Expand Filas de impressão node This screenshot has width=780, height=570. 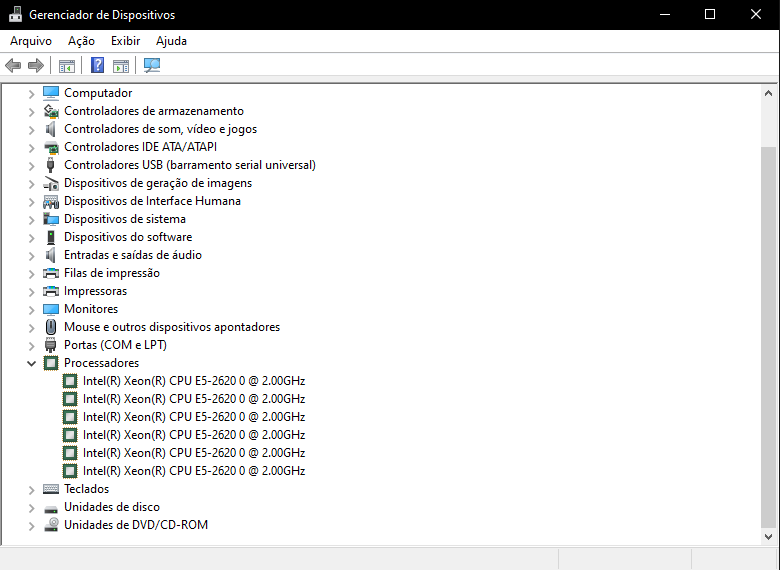(x=31, y=274)
